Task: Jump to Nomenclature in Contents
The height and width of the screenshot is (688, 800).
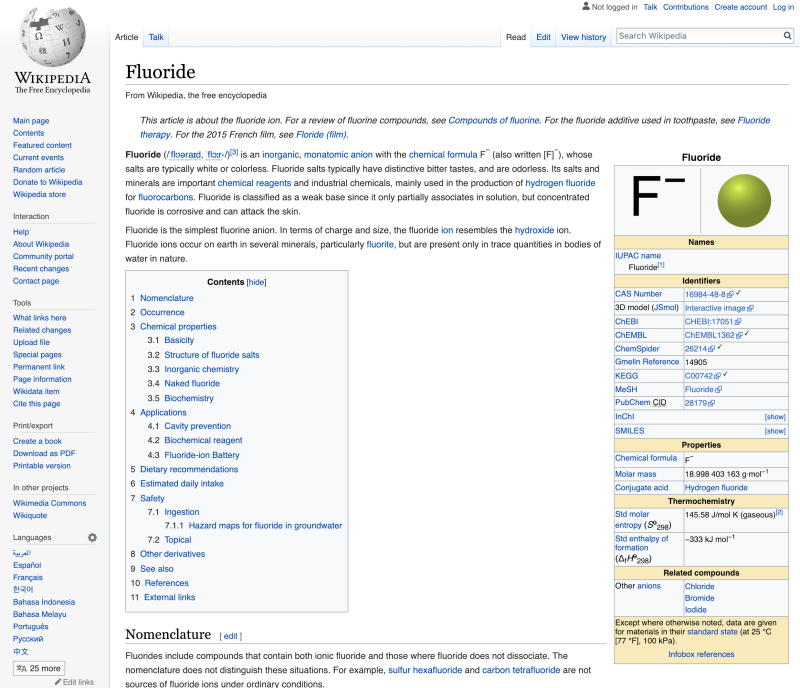Action: (x=167, y=298)
